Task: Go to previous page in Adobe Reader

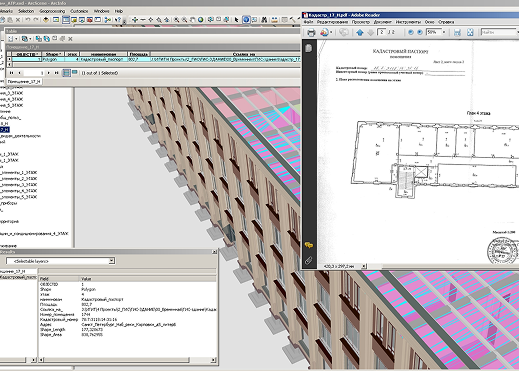Action: pyautogui.click(x=360, y=32)
